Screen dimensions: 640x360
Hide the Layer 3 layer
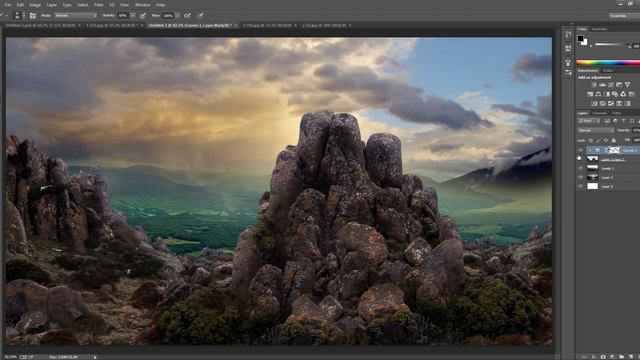coord(580,177)
